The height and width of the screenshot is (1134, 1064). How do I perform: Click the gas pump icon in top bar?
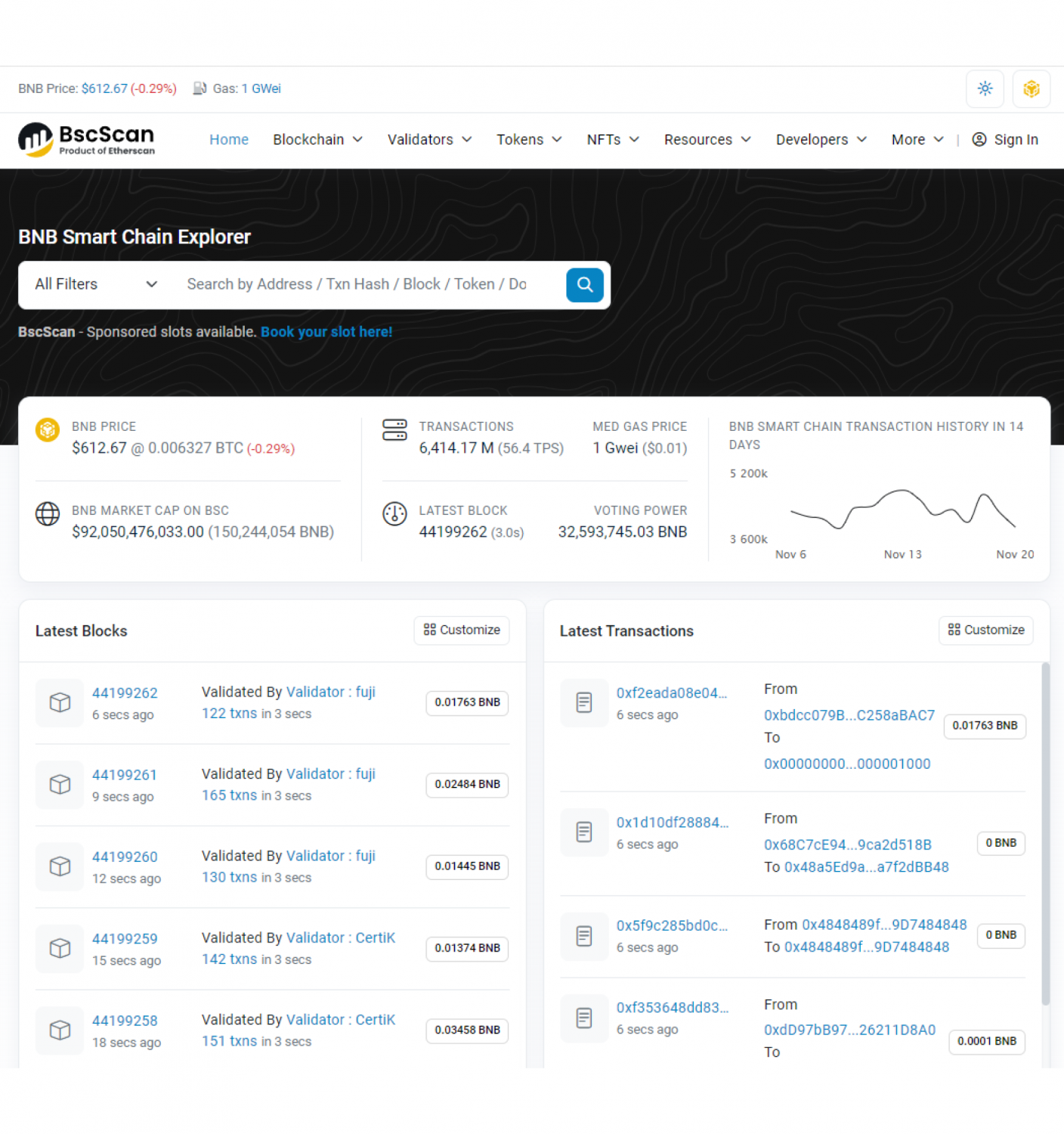199,88
